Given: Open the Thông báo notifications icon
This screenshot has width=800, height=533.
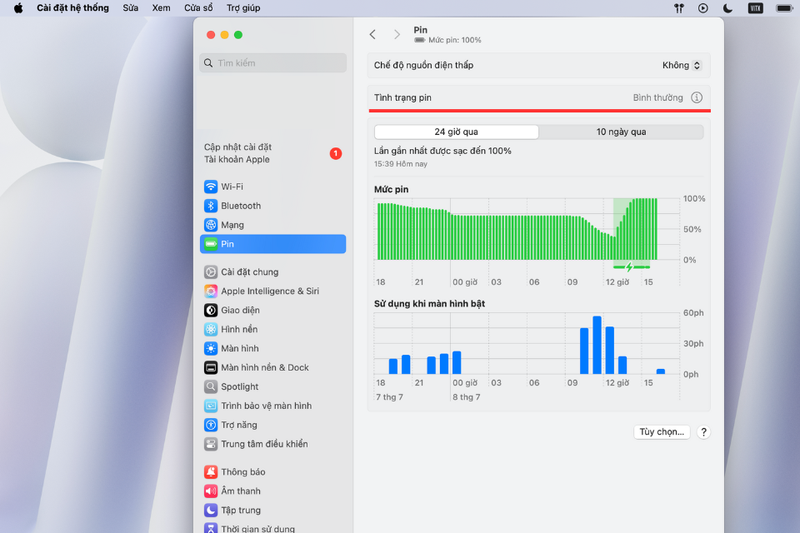Looking at the screenshot, I should coord(211,472).
